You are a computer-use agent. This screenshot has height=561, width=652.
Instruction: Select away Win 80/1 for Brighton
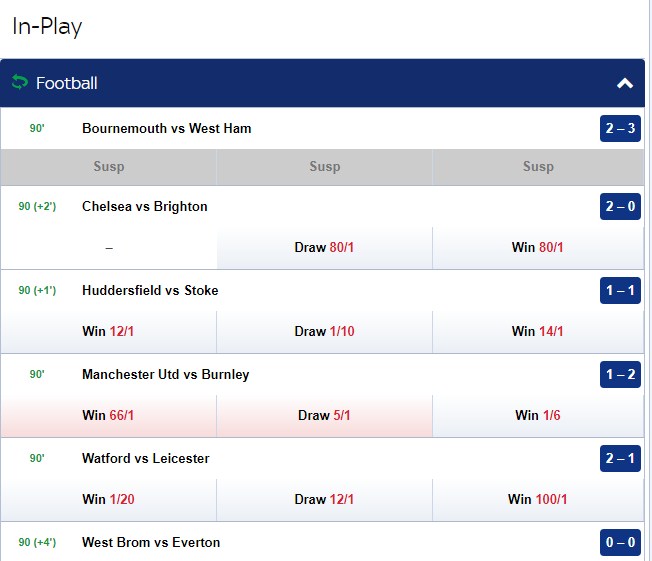coord(538,248)
